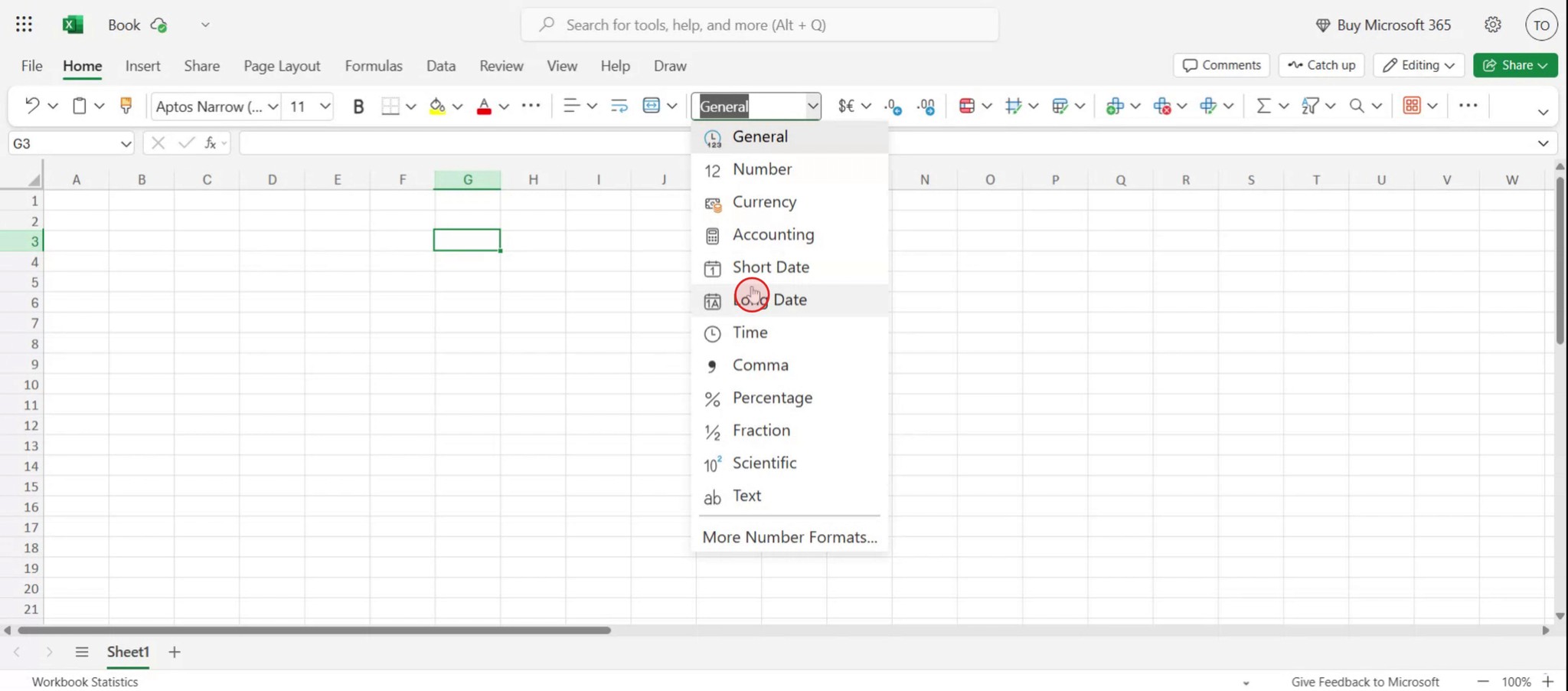This screenshot has height=691, width=1568.
Task: Select the Bold formatting icon
Action: [358, 106]
